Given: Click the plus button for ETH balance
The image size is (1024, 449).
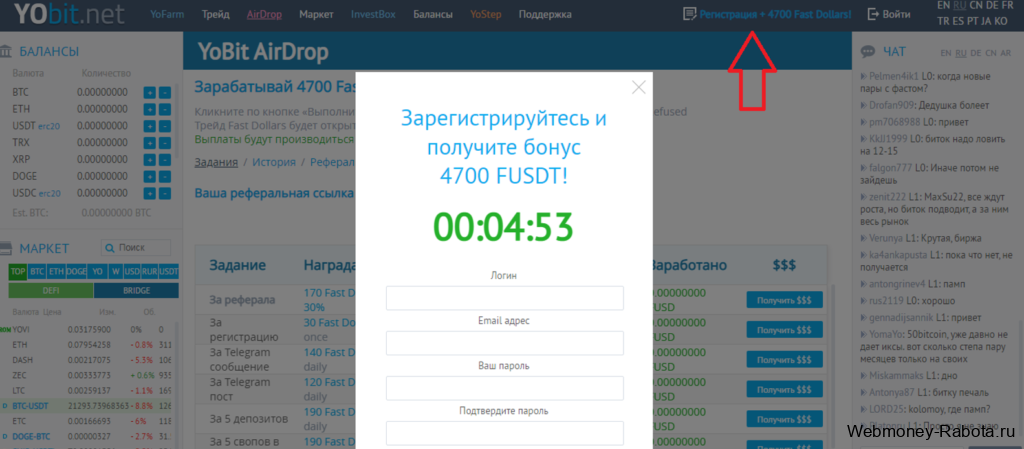Looking at the screenshot, I should pyautogui.click(x=150, y=109).
